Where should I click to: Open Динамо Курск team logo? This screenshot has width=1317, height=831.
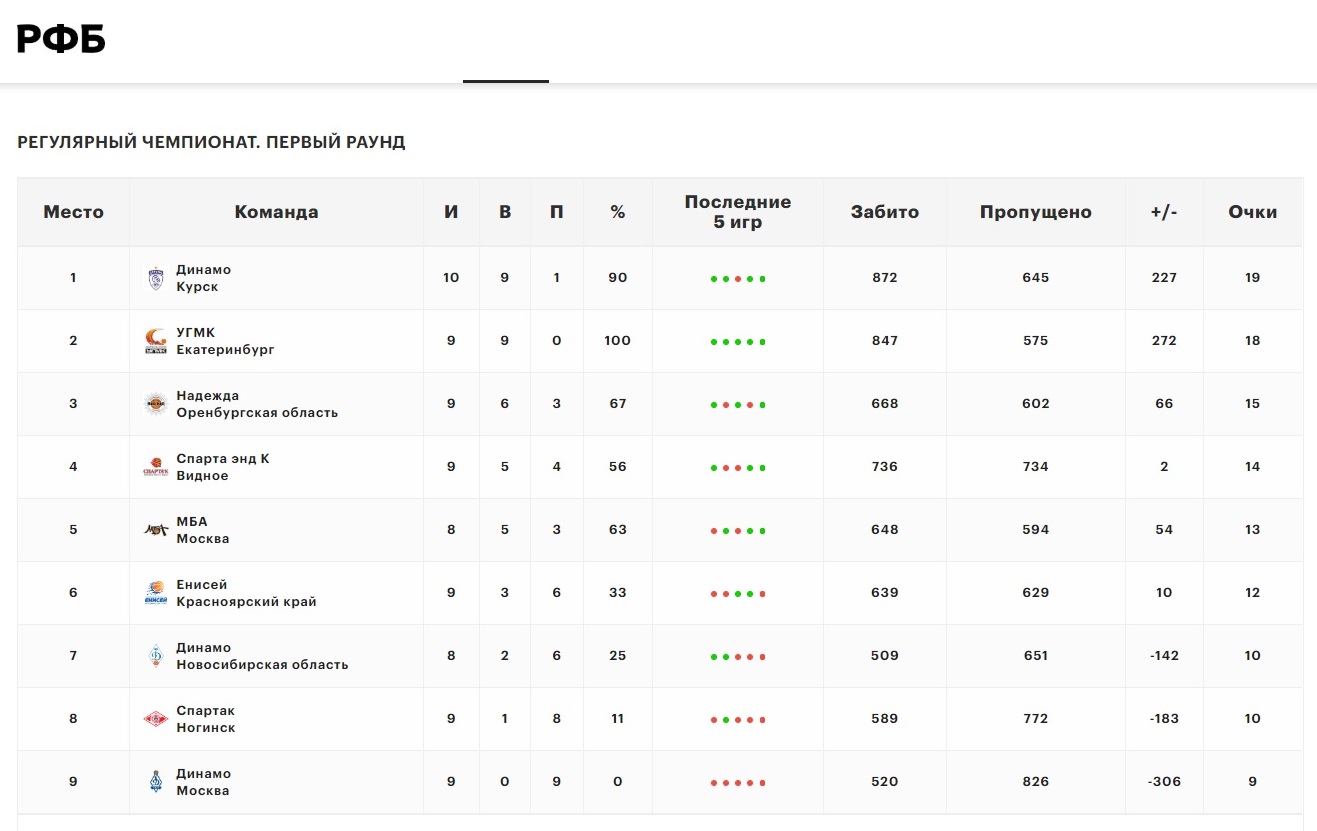click(155, 278)
